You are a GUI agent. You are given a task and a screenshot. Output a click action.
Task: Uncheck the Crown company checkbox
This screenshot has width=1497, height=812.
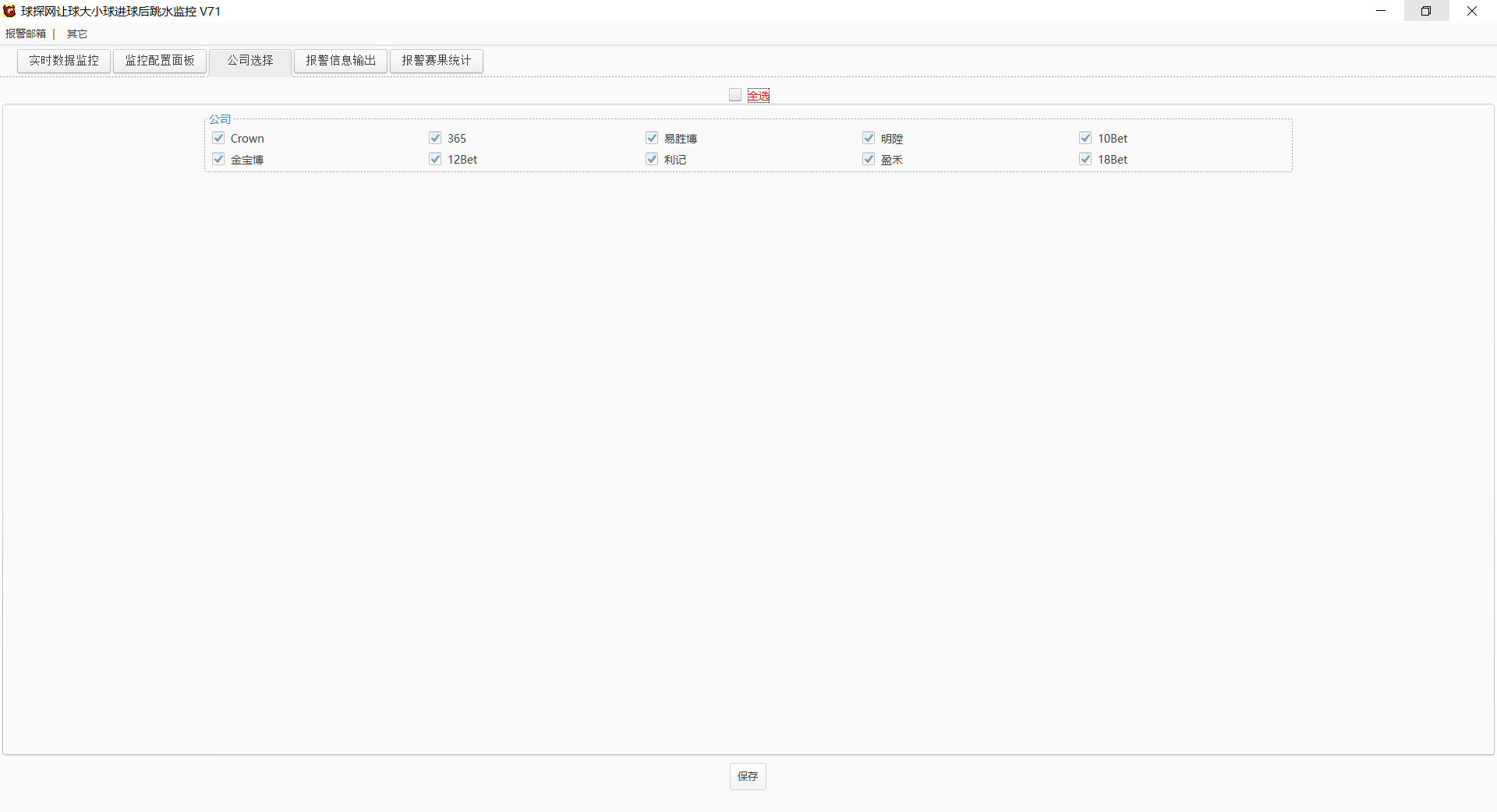coord(218,138)
